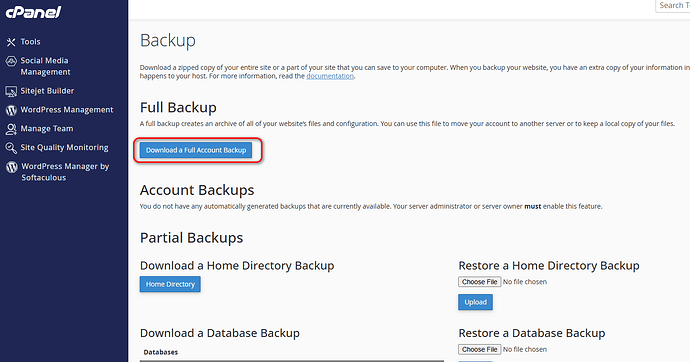Focus the Search Tools field

(672, 6)
